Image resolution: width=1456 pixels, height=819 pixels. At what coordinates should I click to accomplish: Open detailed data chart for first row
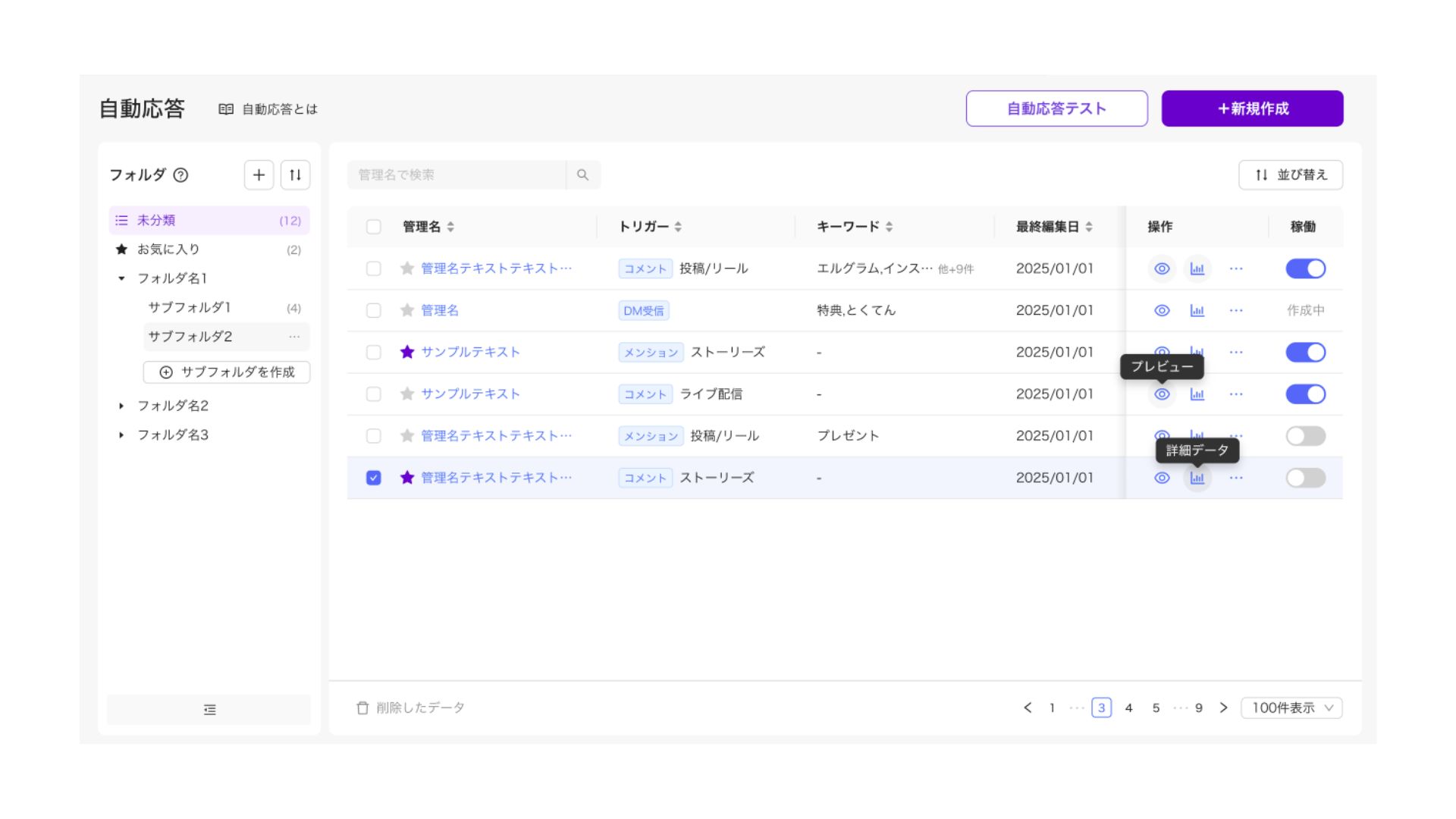[x=1197, y=268]
